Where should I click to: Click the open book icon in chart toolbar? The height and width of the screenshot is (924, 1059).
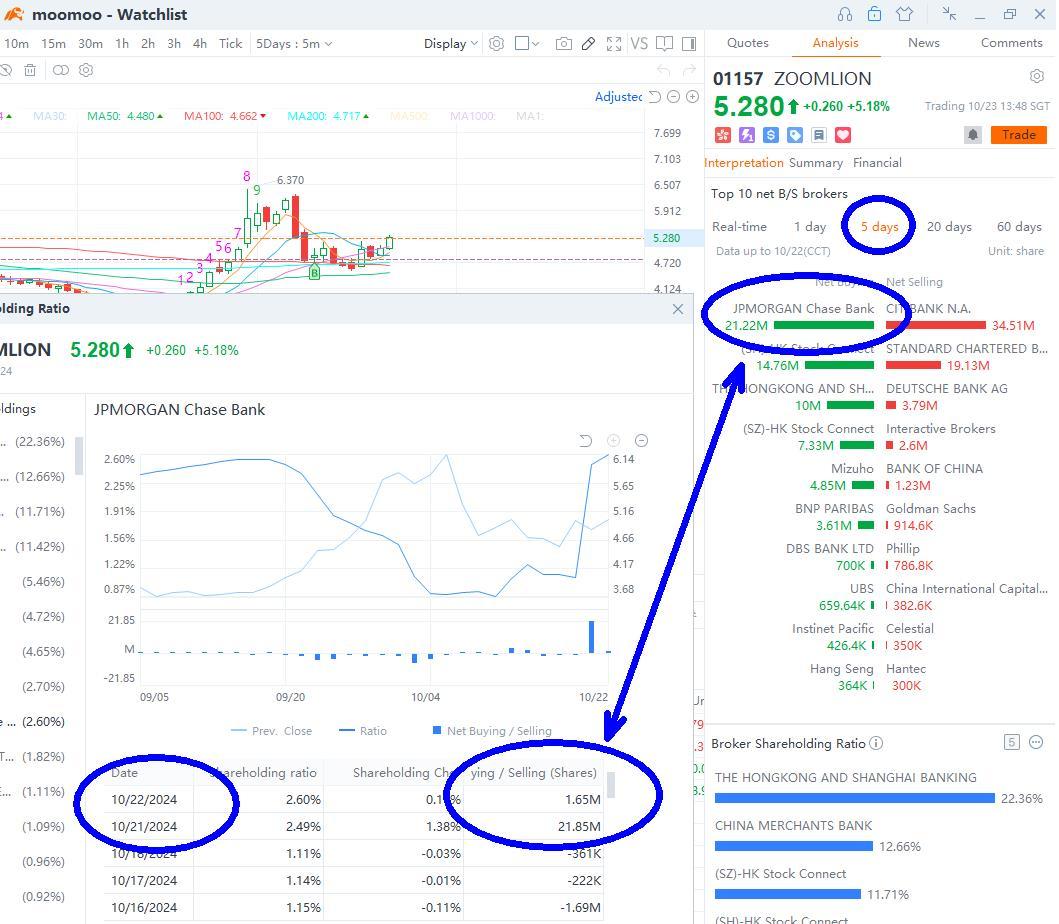pyautogui.click(x=665, y=44)
